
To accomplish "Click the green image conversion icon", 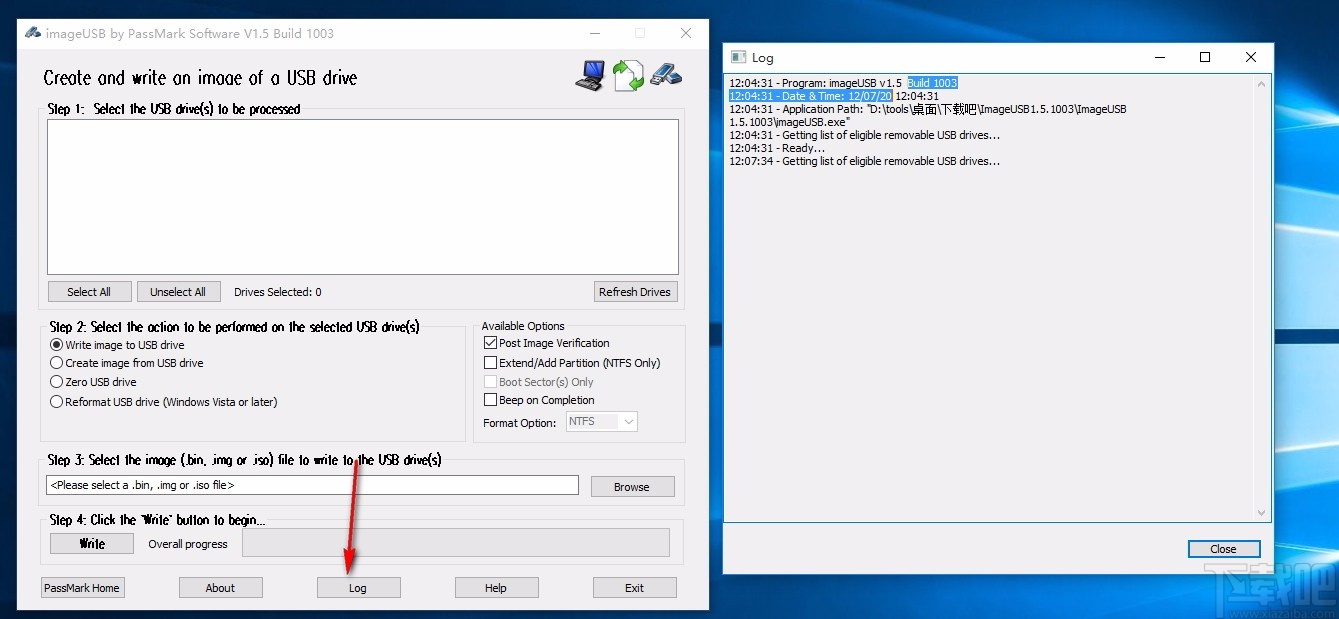I will [x=627, y=74].
